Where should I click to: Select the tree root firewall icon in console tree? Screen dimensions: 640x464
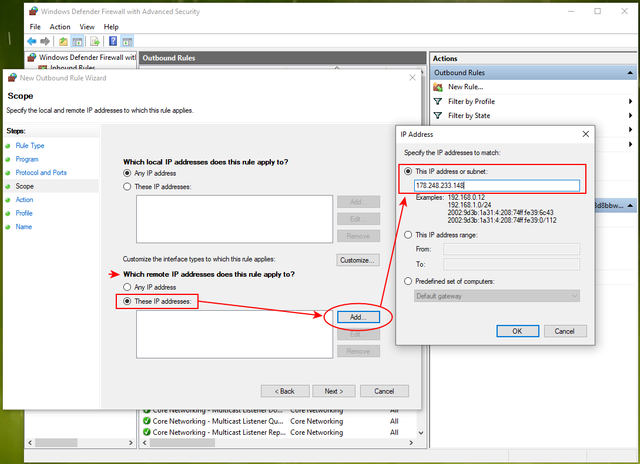[x=32, y=57]
